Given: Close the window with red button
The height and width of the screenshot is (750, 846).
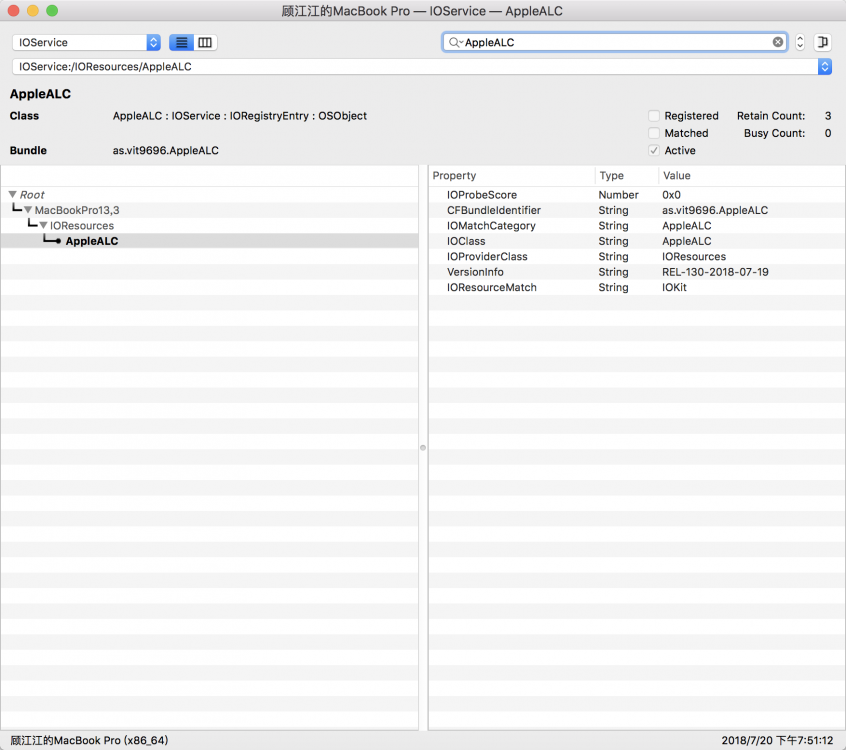Looking at the screenshot, I should pyautogui.click(x=13, y=10).
